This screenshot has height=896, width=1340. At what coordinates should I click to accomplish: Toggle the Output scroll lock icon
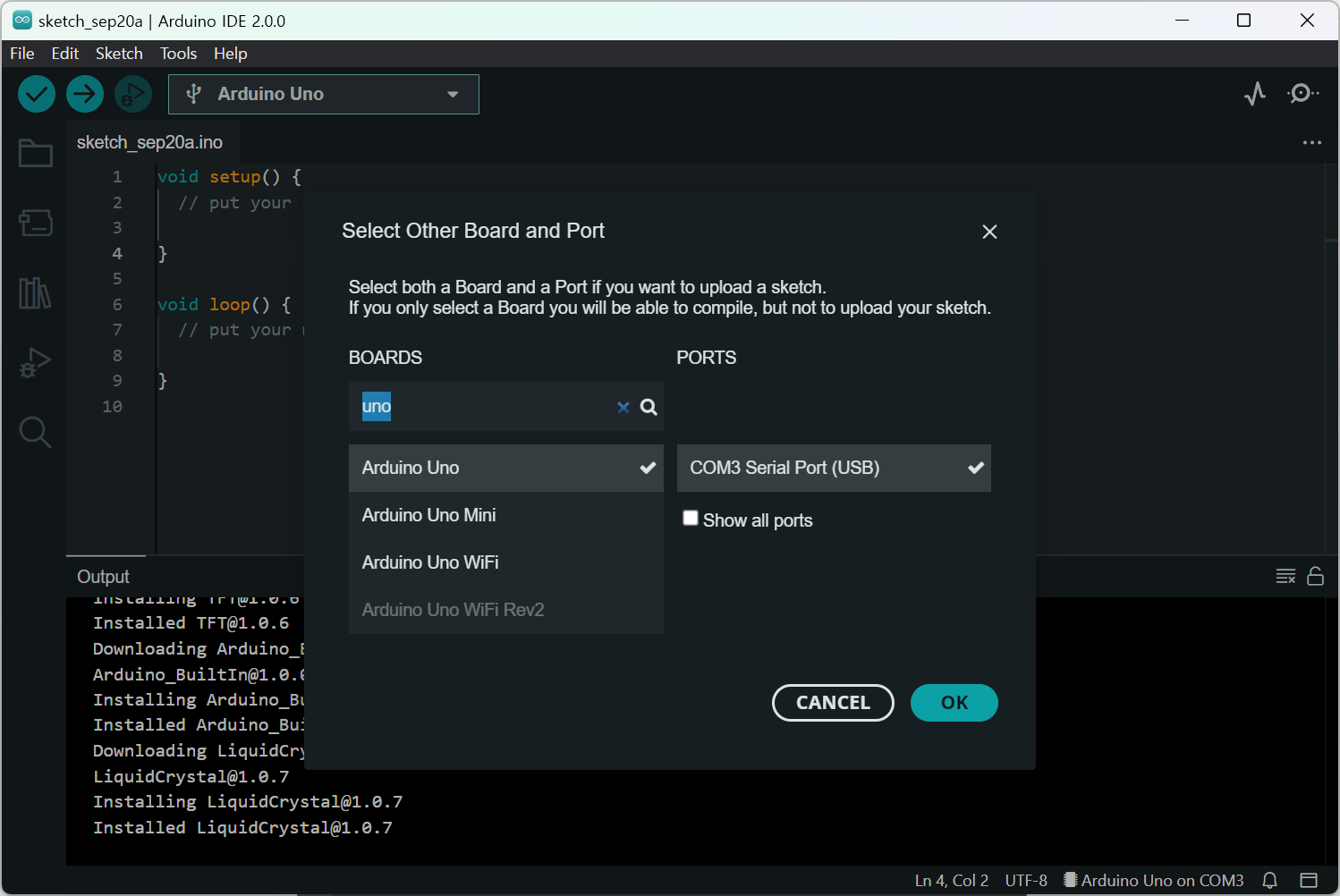pos(1315,576)
